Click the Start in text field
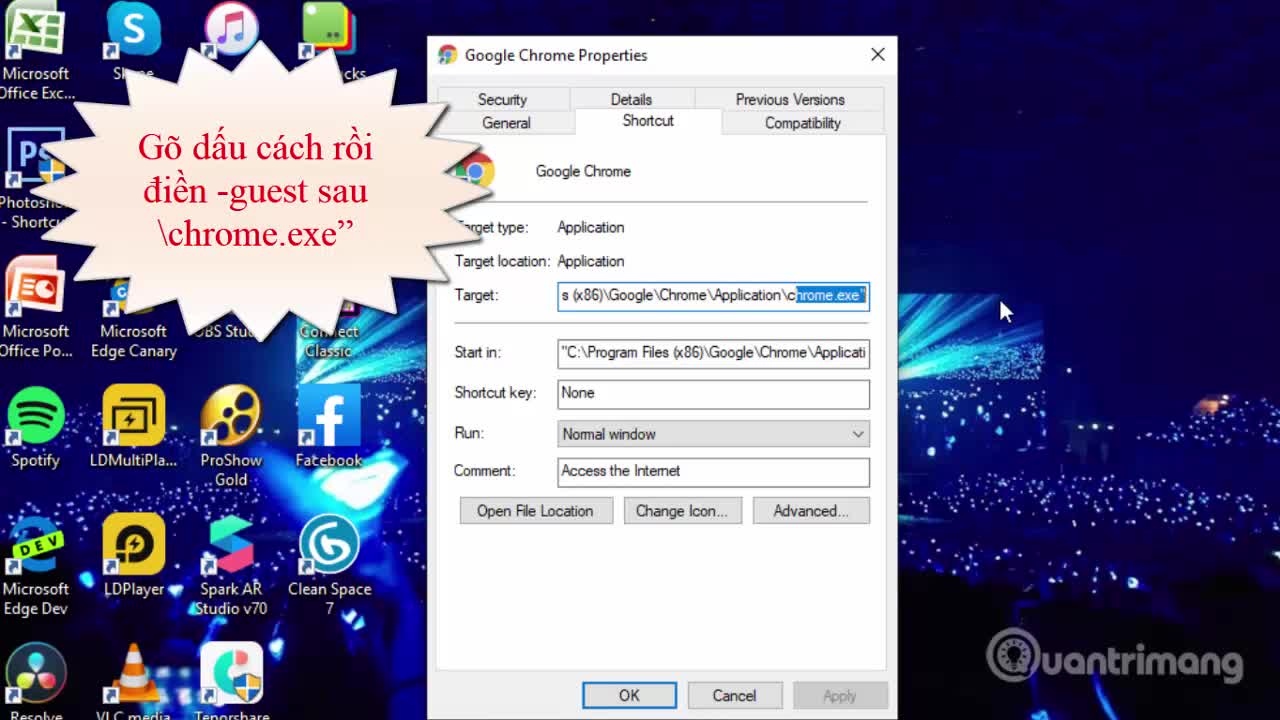Image resolution: width=1280 pixels, height=720 pixels. (x=713, y=353)
